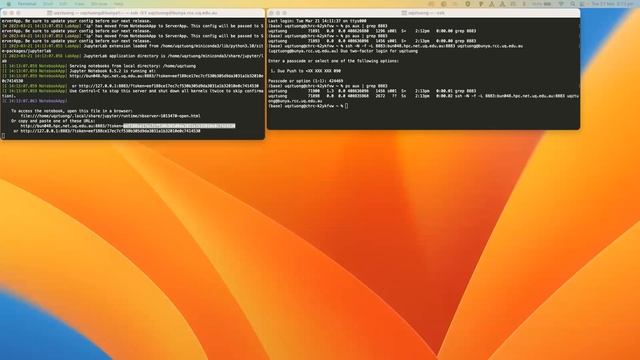Open Control Center from the menu bar

point(582,4)
